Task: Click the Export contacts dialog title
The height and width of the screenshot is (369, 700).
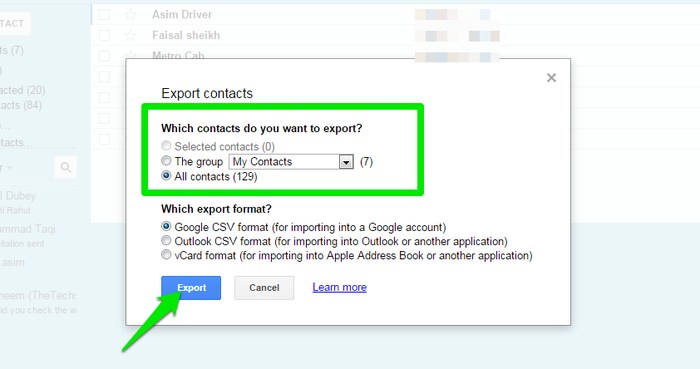Action: point(207,93)
